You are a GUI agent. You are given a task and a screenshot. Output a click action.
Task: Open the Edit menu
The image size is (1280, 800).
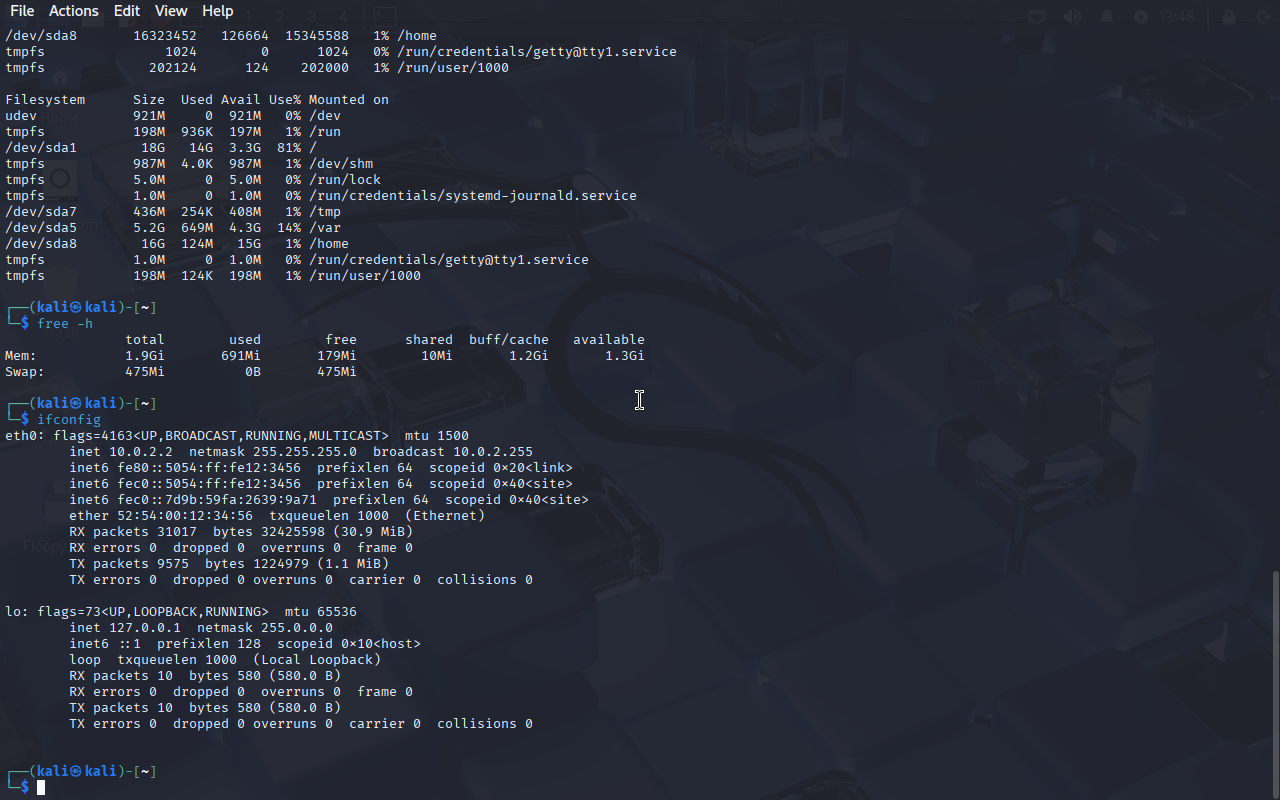pyautogui.click(x=127, y=11)
